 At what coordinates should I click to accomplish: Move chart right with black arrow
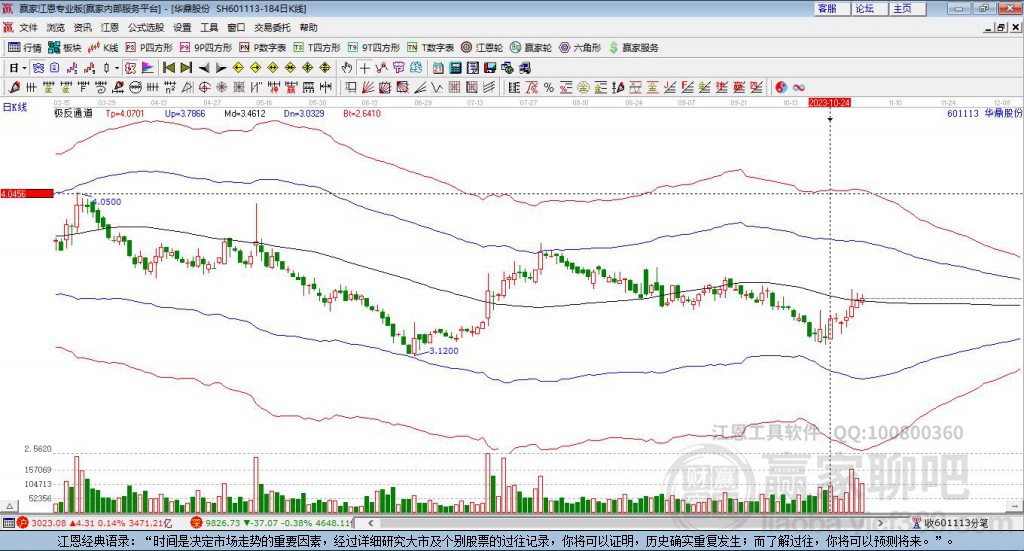221,68
